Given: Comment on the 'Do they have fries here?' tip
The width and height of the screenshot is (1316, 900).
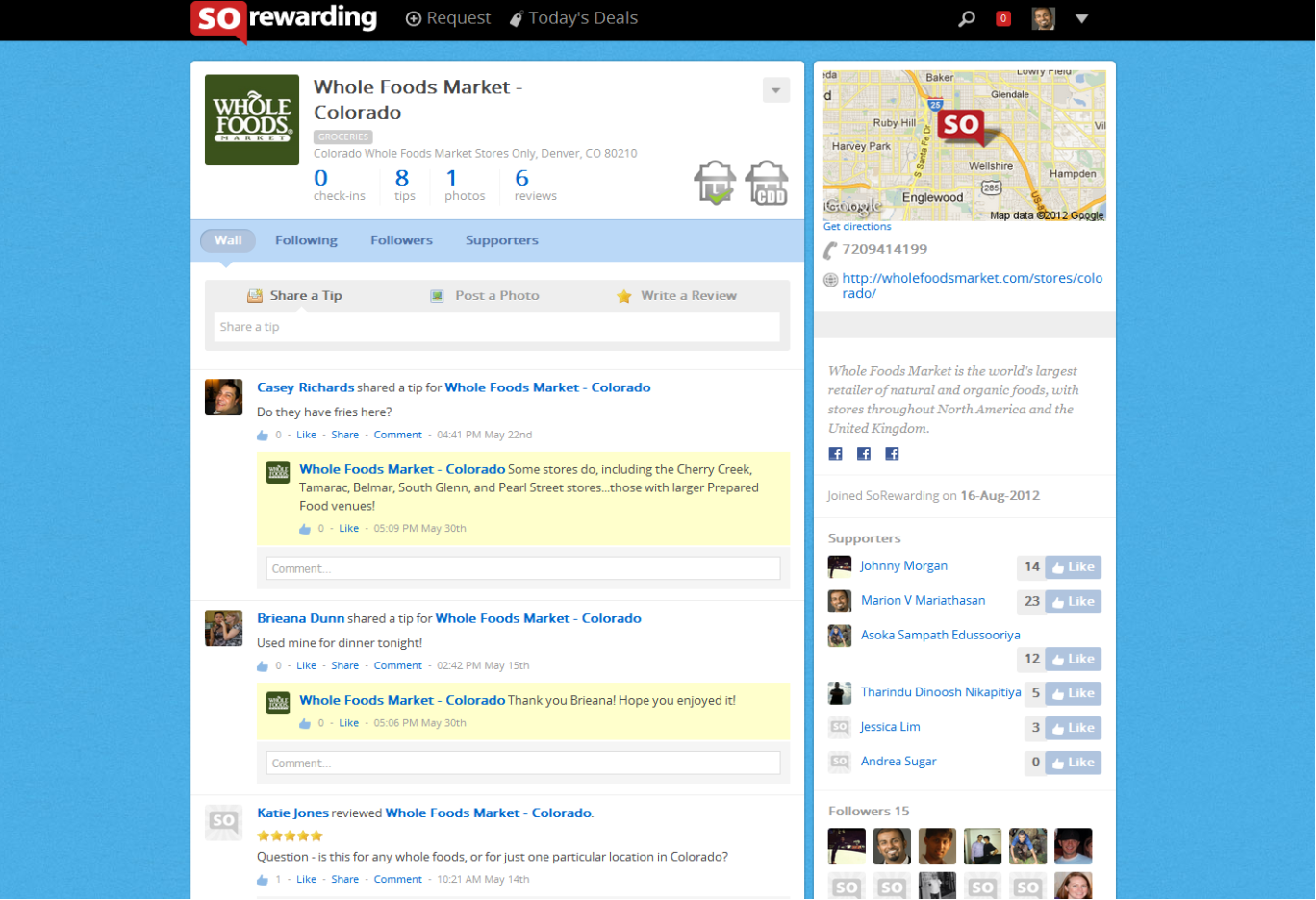Looking at the screenshot, I should tap(398, 435).
